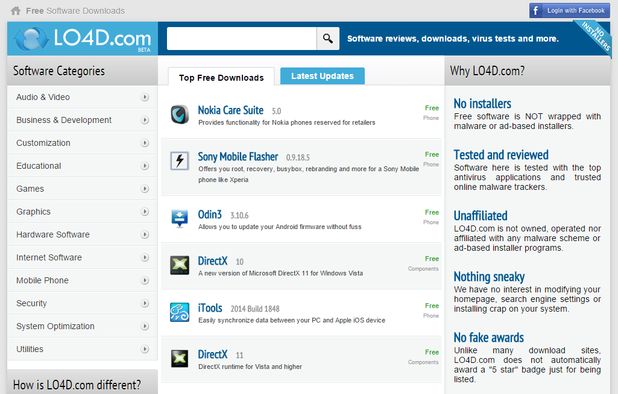
Task: Open the Odin3 download icon
Action: pos(180,218)
